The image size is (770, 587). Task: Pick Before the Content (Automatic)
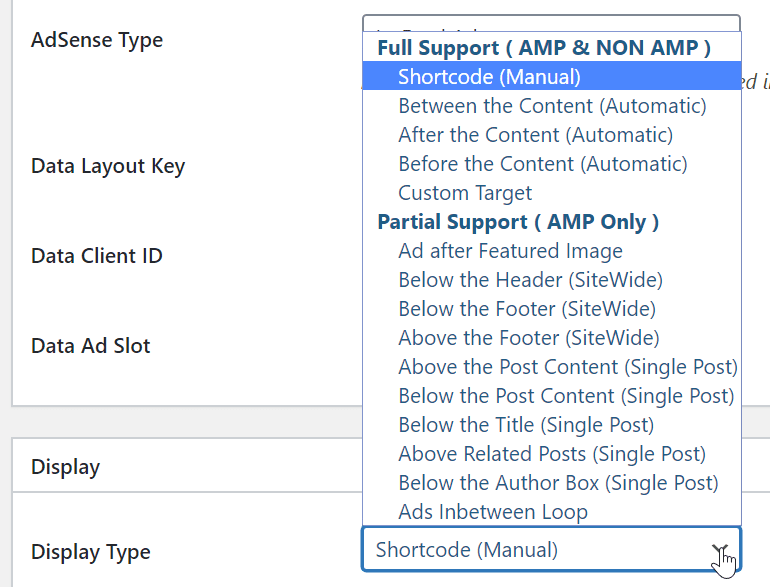coord(542,163)
